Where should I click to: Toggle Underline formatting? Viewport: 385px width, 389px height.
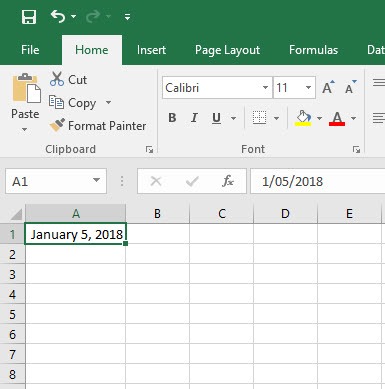(216, 118)
